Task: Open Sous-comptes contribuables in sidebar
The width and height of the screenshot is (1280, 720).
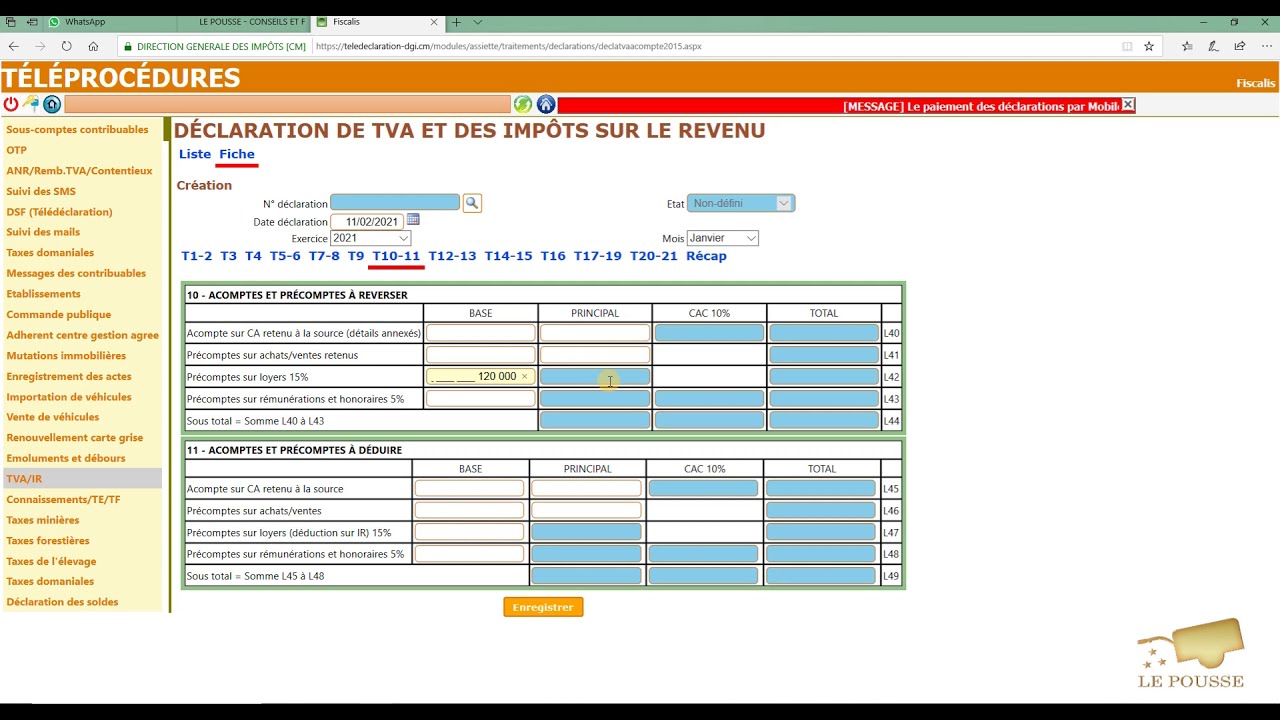Action: tap(77, 129)
